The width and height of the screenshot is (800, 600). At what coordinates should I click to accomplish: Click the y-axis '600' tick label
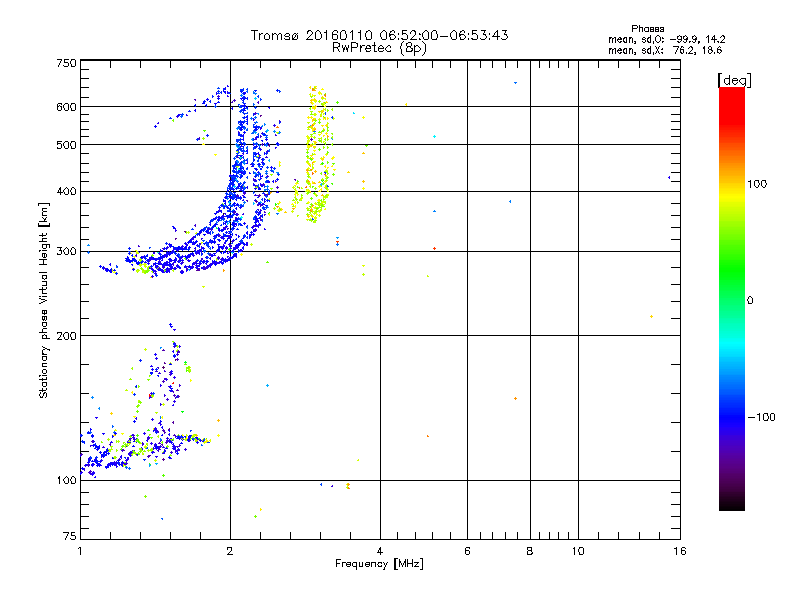click(66, 107)
